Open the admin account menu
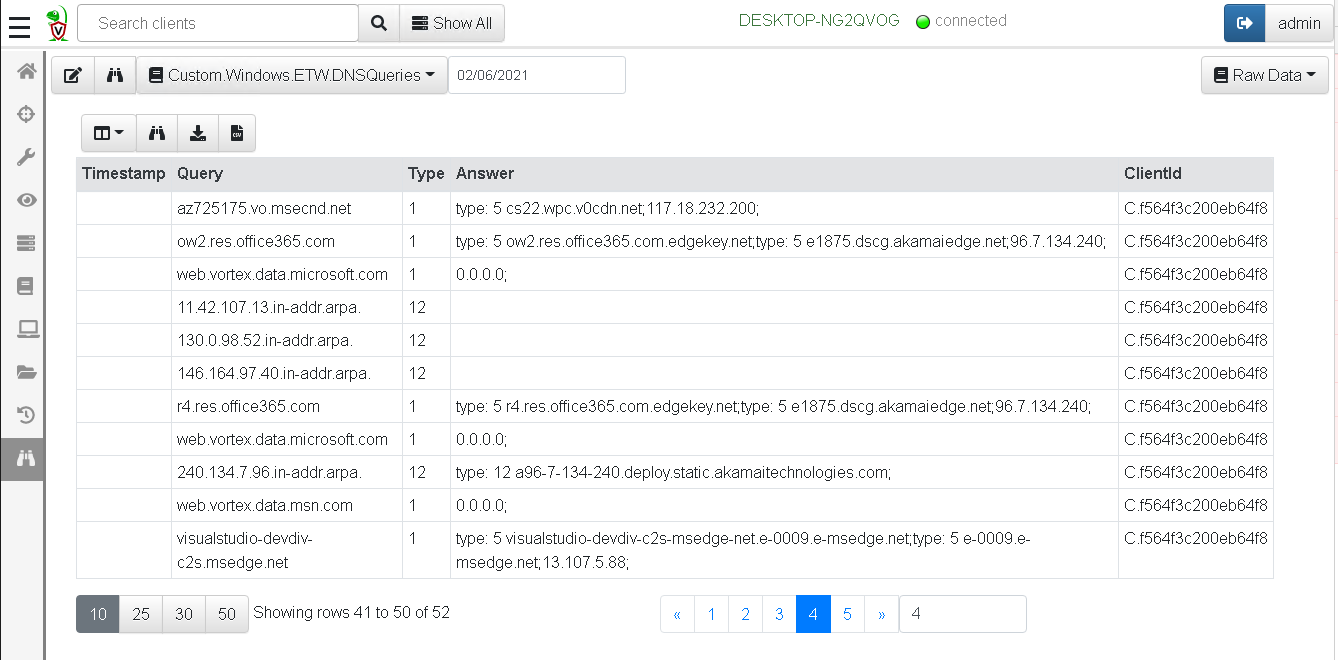This screenshot has width=1338, height=660. point(1299,23)
